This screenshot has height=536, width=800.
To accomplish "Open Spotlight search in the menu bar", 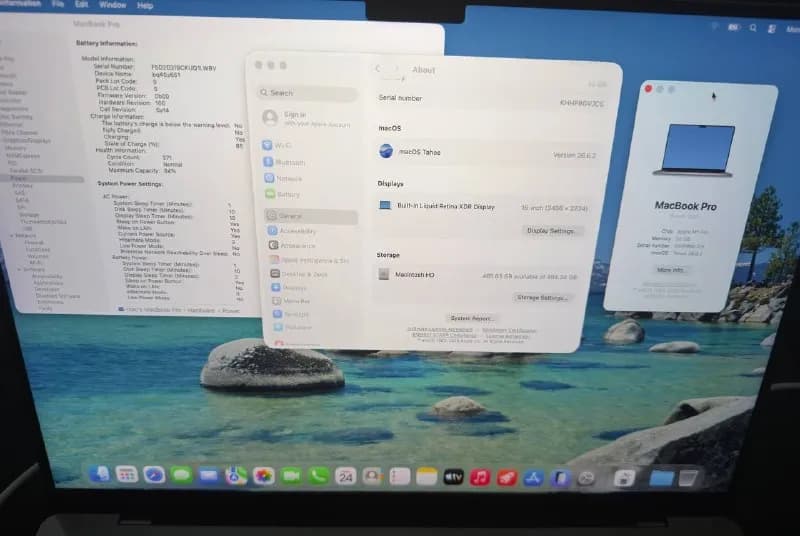I will (x=753, y=28).
